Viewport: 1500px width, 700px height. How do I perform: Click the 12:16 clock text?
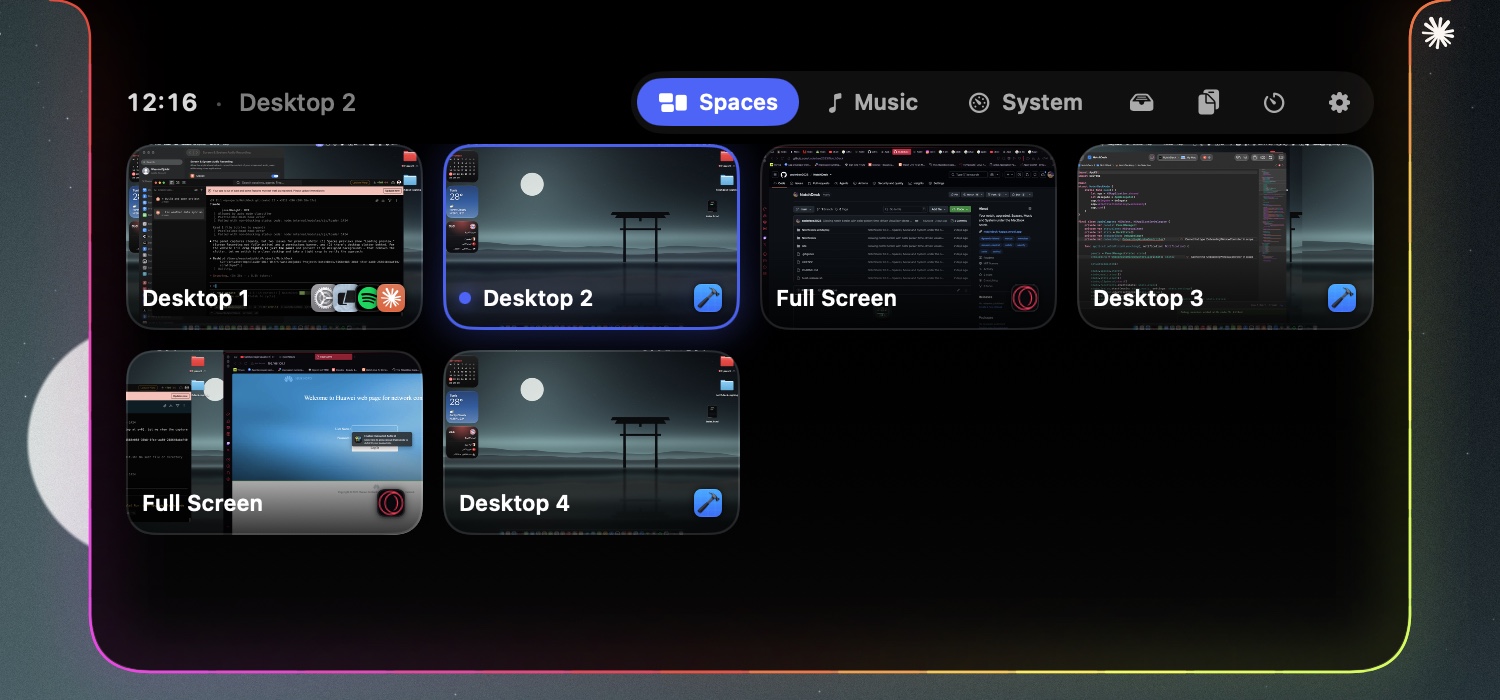162,102
